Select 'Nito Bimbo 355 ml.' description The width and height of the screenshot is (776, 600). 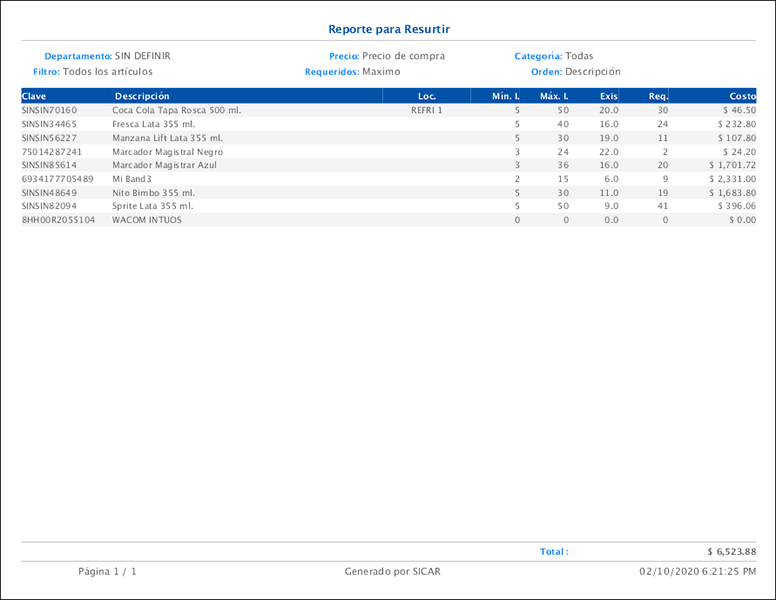(x=153, y=193)
